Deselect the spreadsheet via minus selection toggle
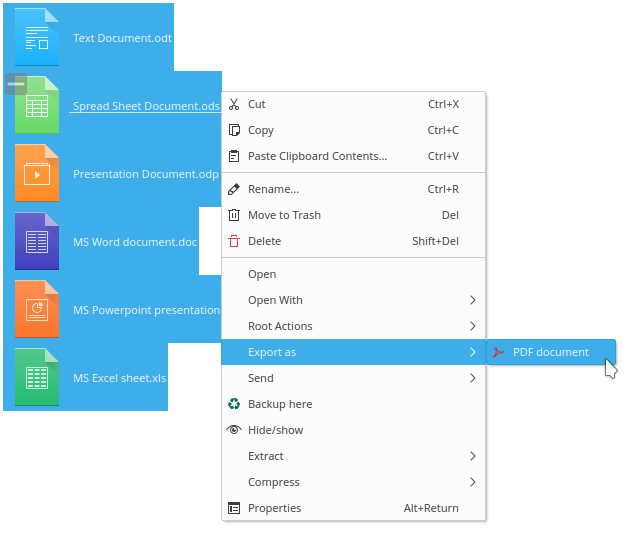 [x=16, y=84]
